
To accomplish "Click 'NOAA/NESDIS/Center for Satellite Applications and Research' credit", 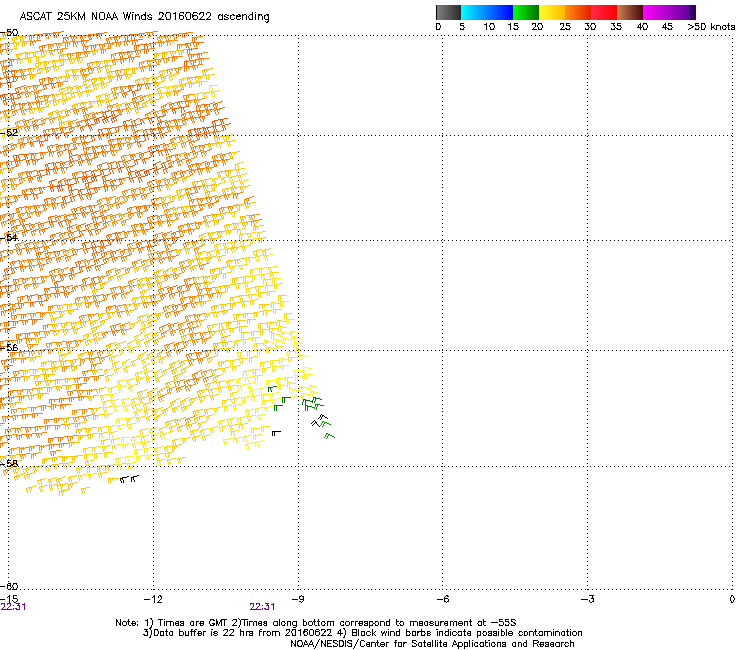I will 432,644.
